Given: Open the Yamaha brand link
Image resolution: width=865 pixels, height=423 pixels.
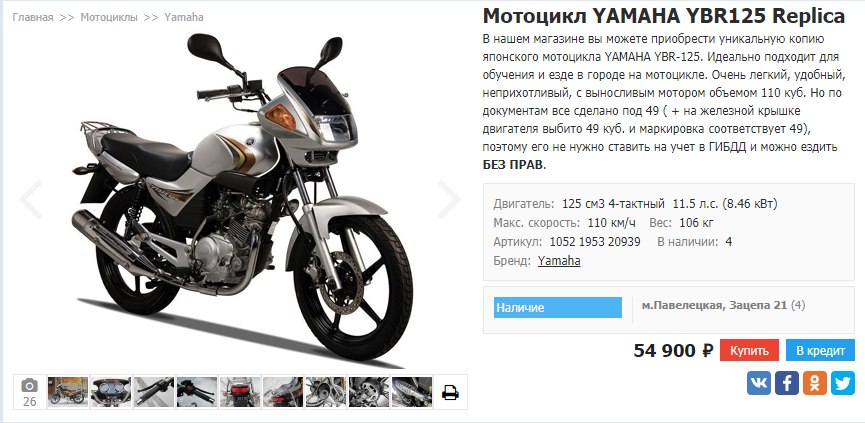Looking at the screenshot, I should [x=559, y=260].
